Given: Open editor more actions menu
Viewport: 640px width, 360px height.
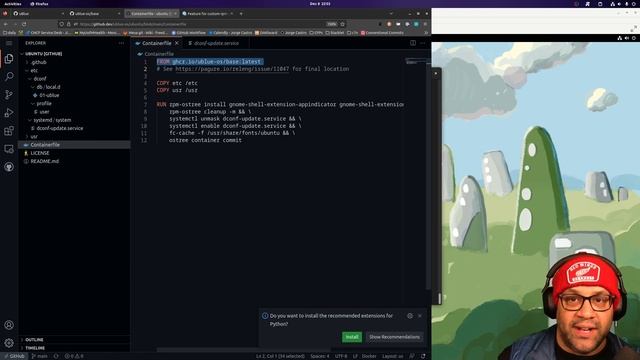Looking at the screenshot, I should coord(422,43).
